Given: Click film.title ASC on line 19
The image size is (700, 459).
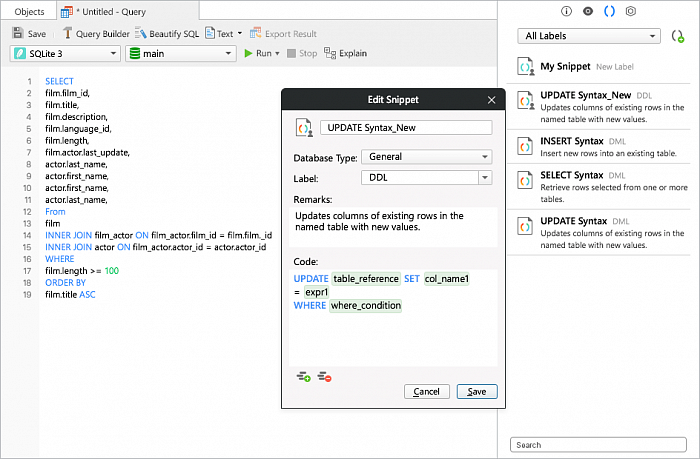Looking at the screenshot, I should [x=70, y=295].
